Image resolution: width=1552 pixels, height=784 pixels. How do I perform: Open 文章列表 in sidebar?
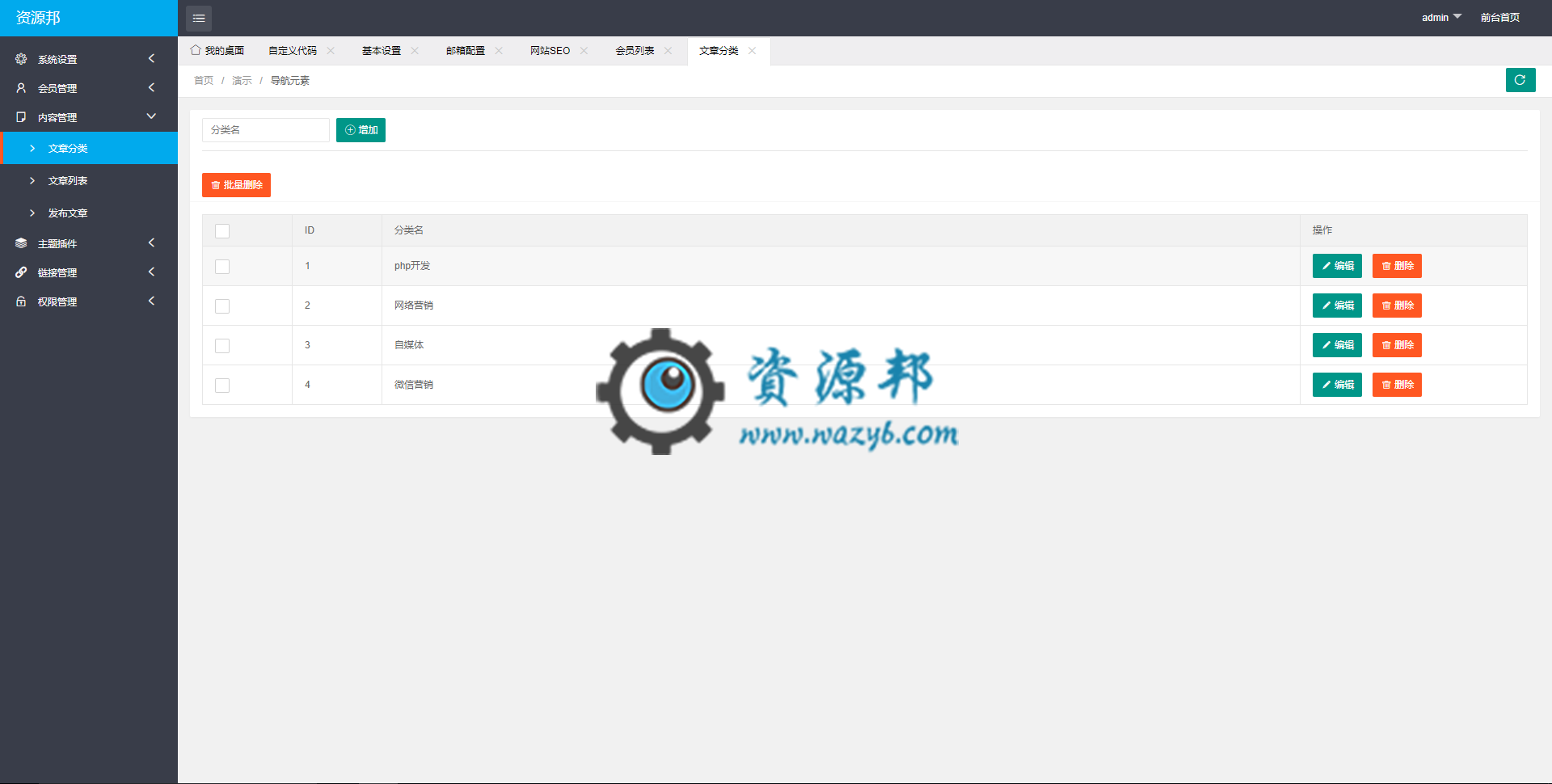pyautogui.click(x=89, y=180)
